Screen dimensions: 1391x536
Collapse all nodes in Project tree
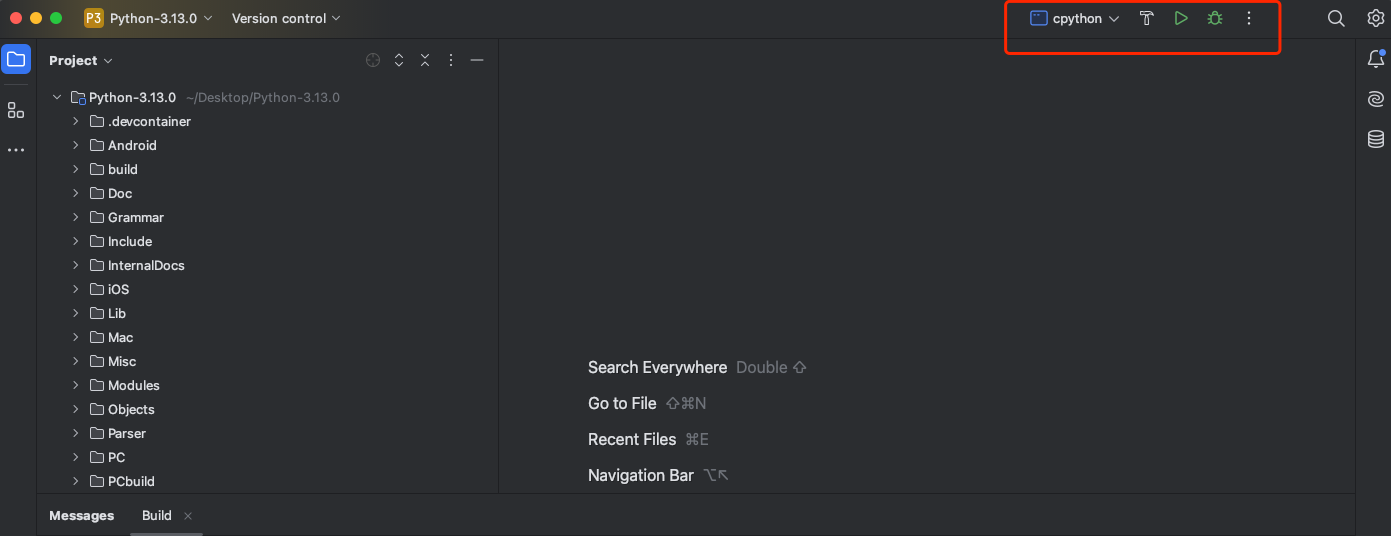point(425,60)
